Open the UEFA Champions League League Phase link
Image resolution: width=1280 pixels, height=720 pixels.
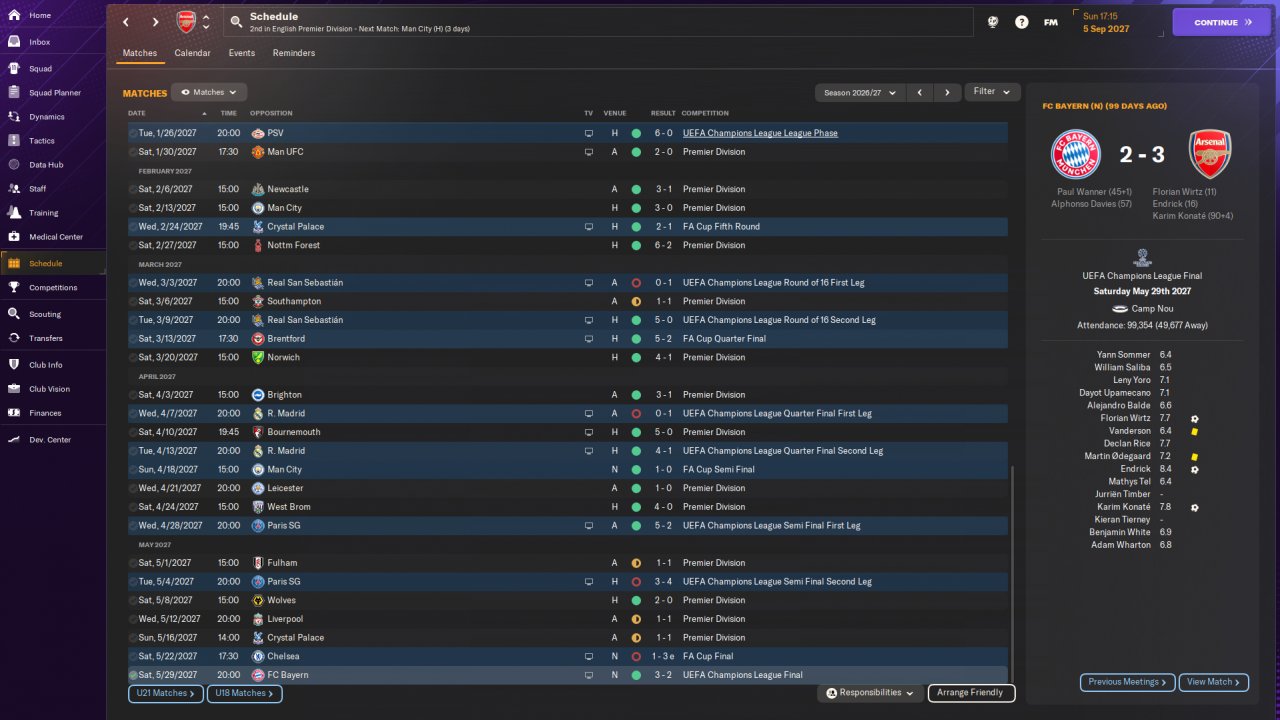pyautogui.click(x=760, y=133)
